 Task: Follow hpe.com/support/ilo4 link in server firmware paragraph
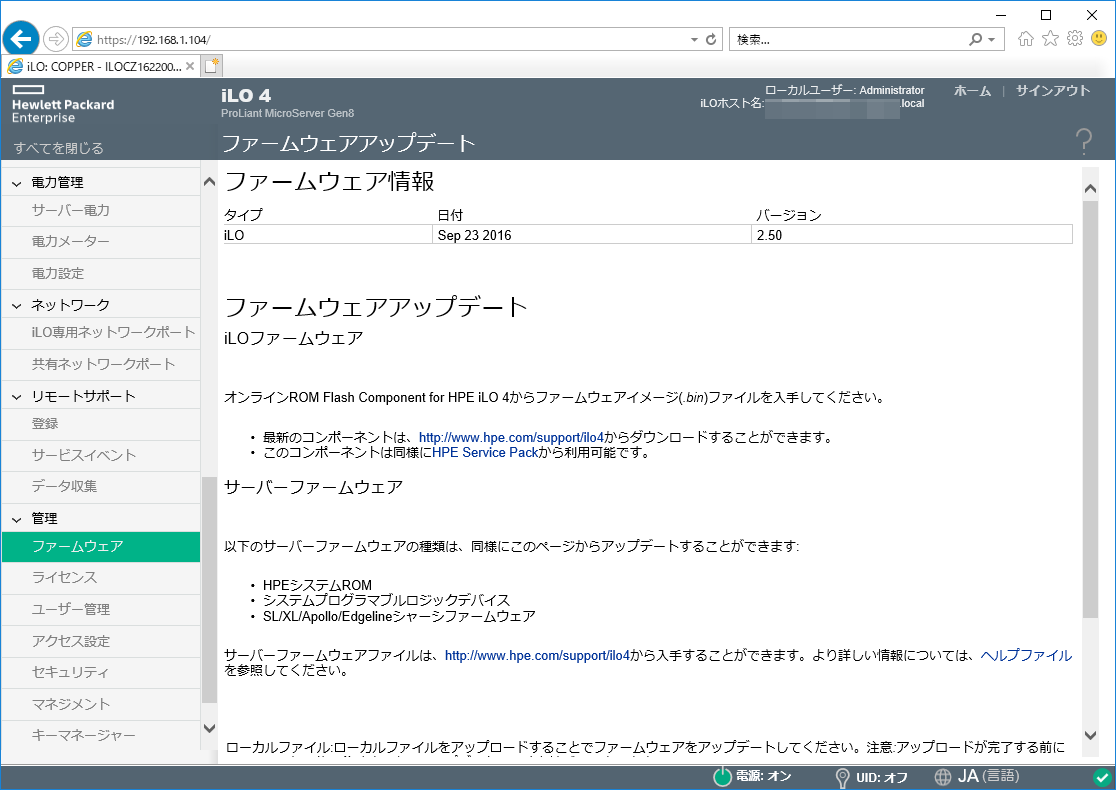(537, 655)
